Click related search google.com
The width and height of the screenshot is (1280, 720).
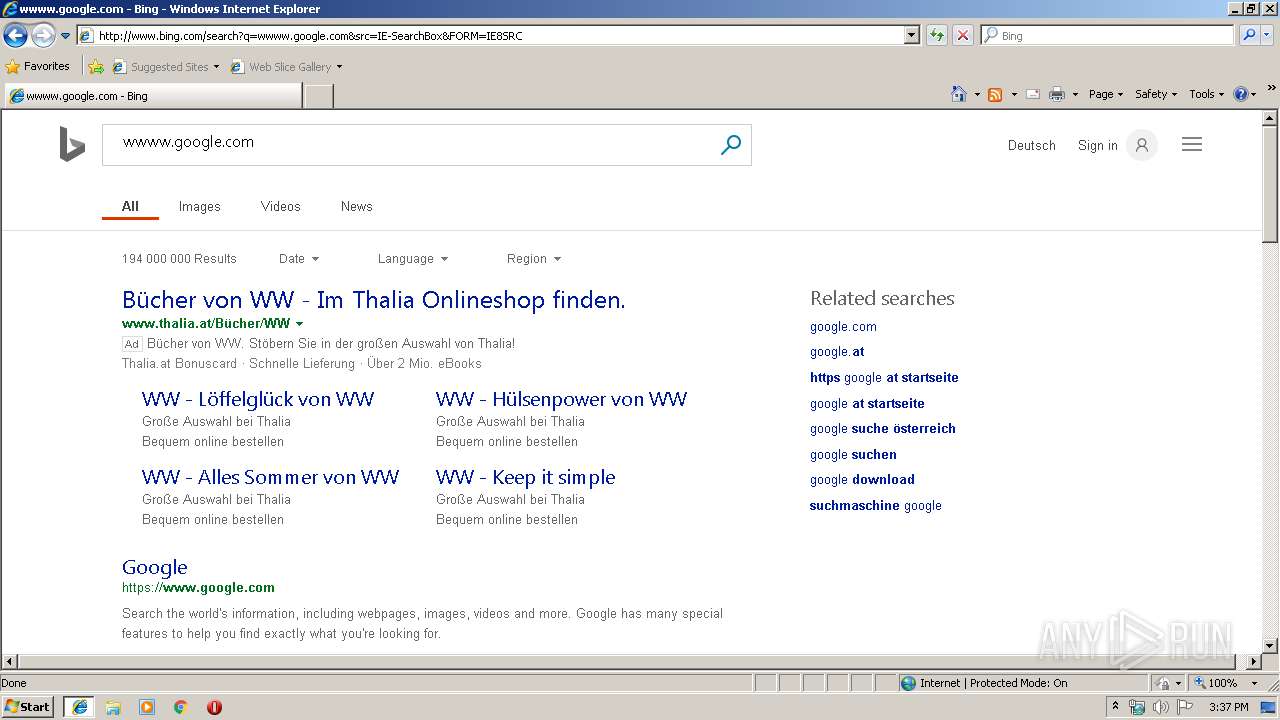pos(843,327)
